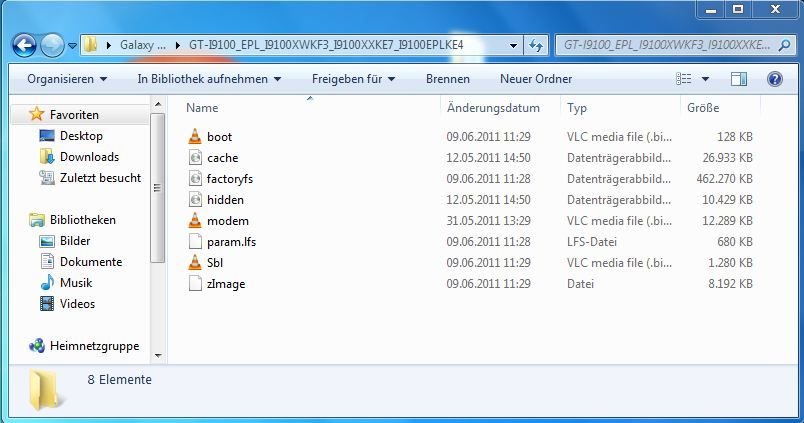Open the Downloads folder in Favoriten
Screen dimensions: 804x423
(89, 157)
